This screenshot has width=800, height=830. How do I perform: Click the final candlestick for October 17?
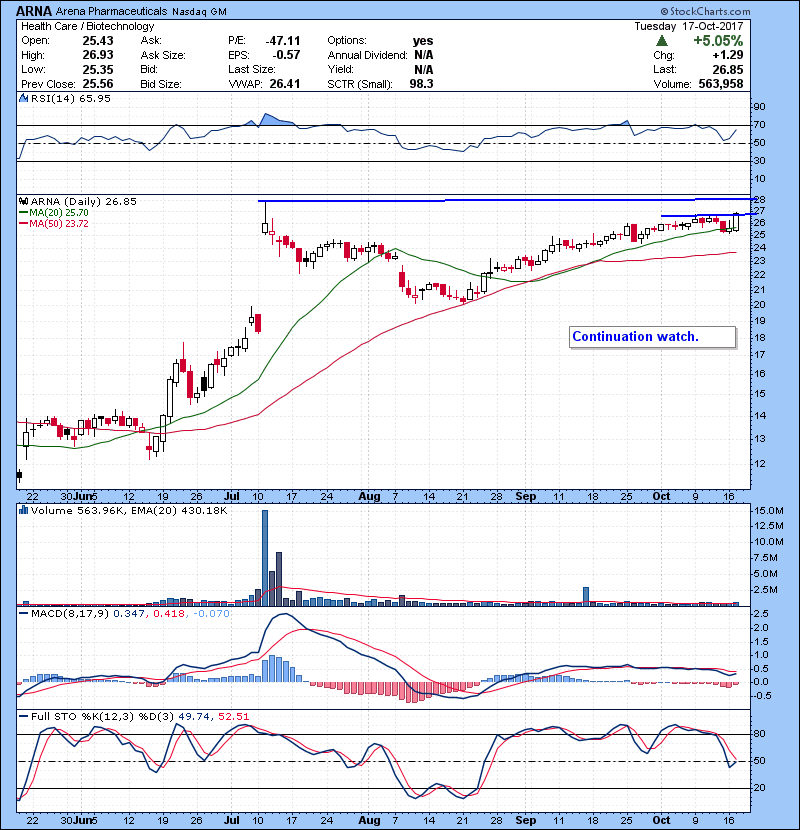736,222
